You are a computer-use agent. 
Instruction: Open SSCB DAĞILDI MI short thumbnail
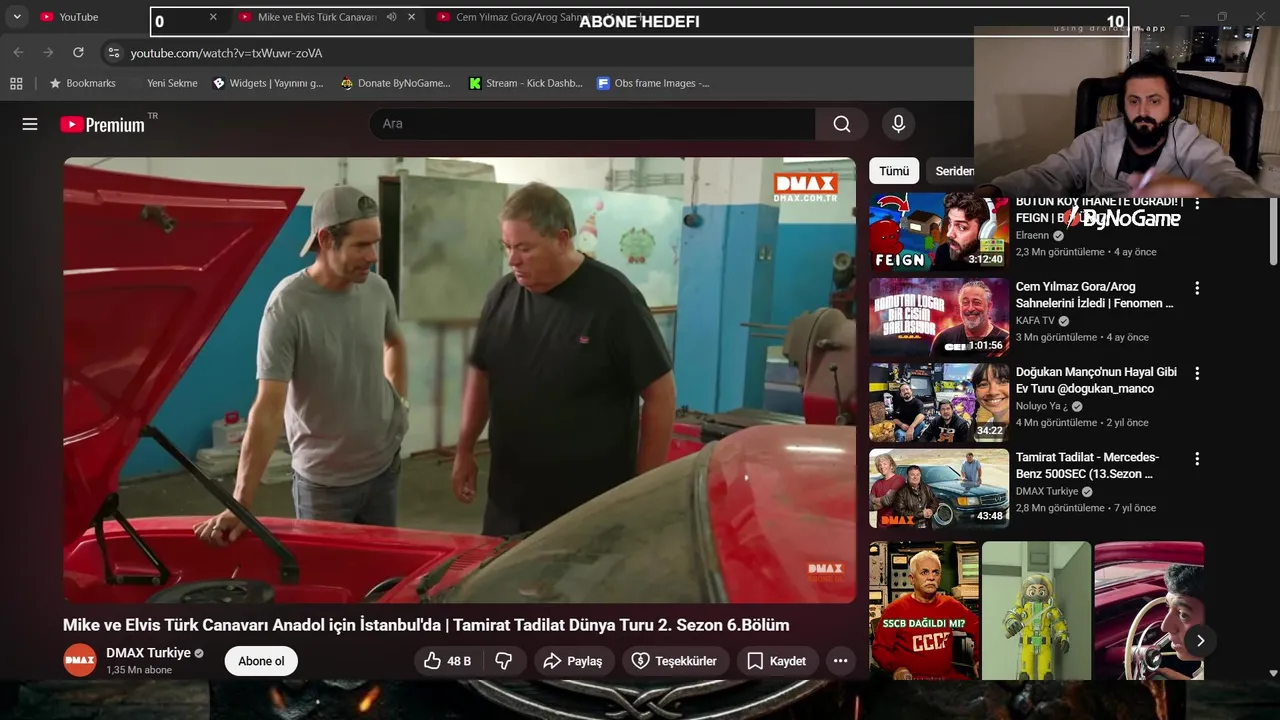pyautogui.click(x=923, y=610)
